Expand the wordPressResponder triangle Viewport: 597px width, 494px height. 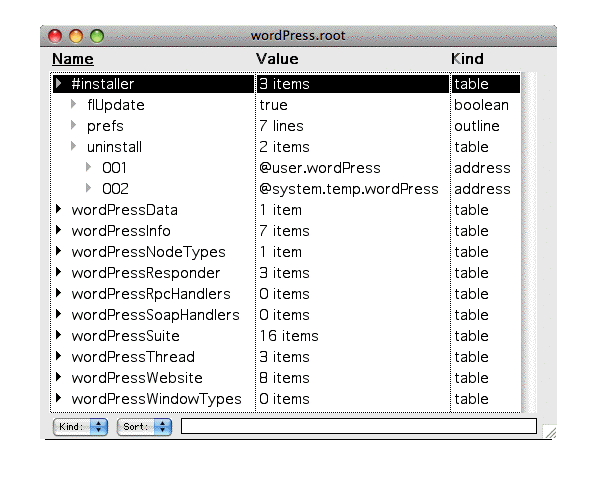(59, 272)
